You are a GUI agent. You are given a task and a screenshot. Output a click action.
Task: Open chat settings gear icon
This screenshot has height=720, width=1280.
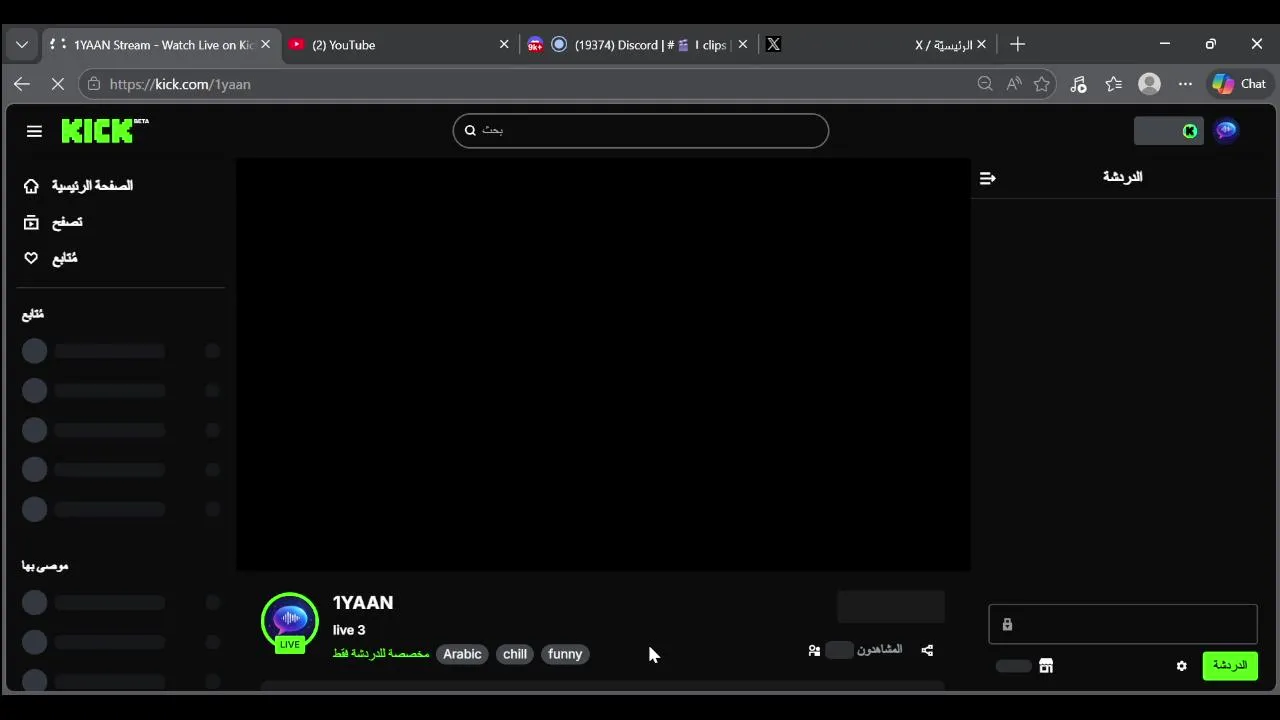click(1181, 666)
